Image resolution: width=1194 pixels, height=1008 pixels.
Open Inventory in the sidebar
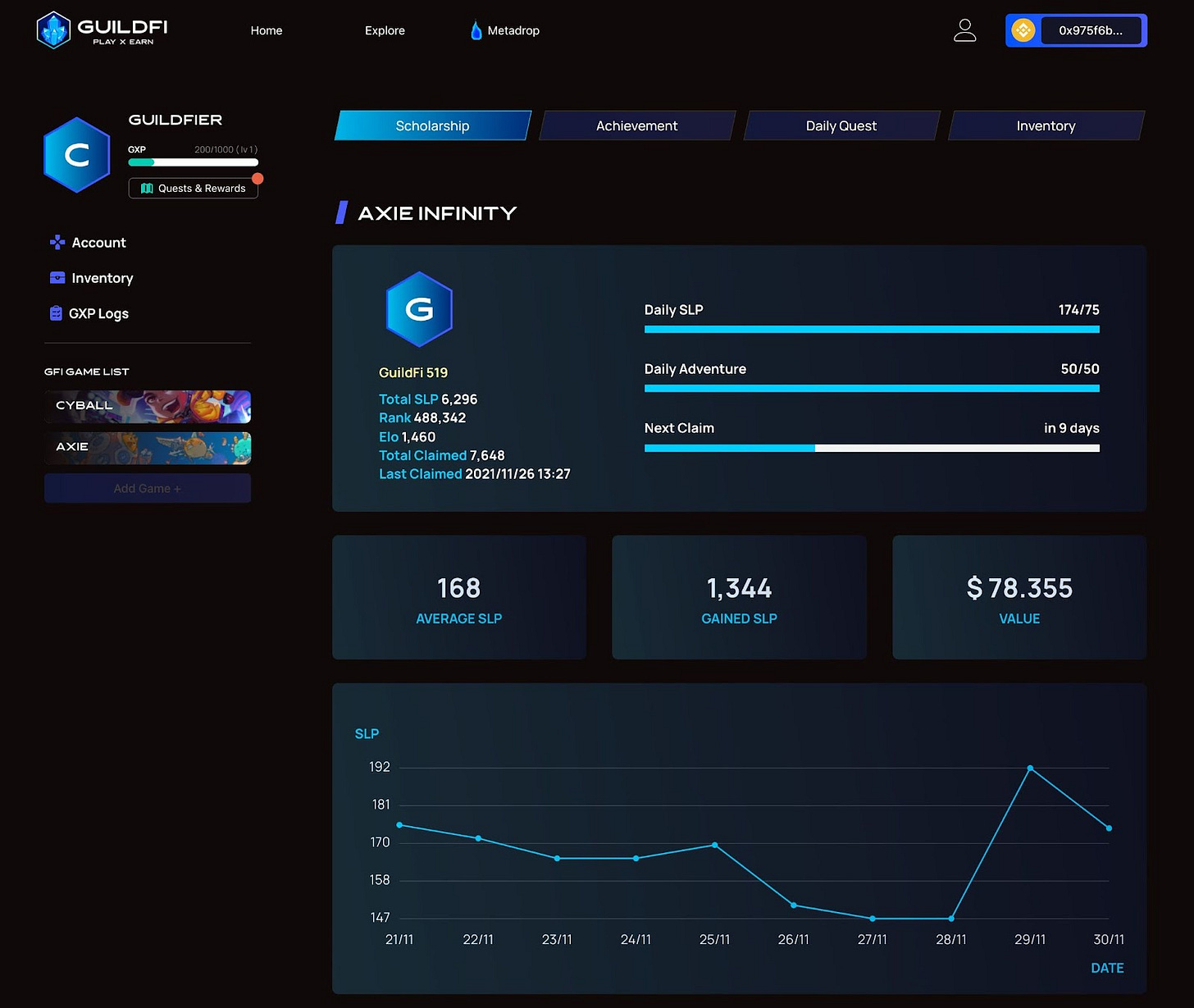point(92,278)
